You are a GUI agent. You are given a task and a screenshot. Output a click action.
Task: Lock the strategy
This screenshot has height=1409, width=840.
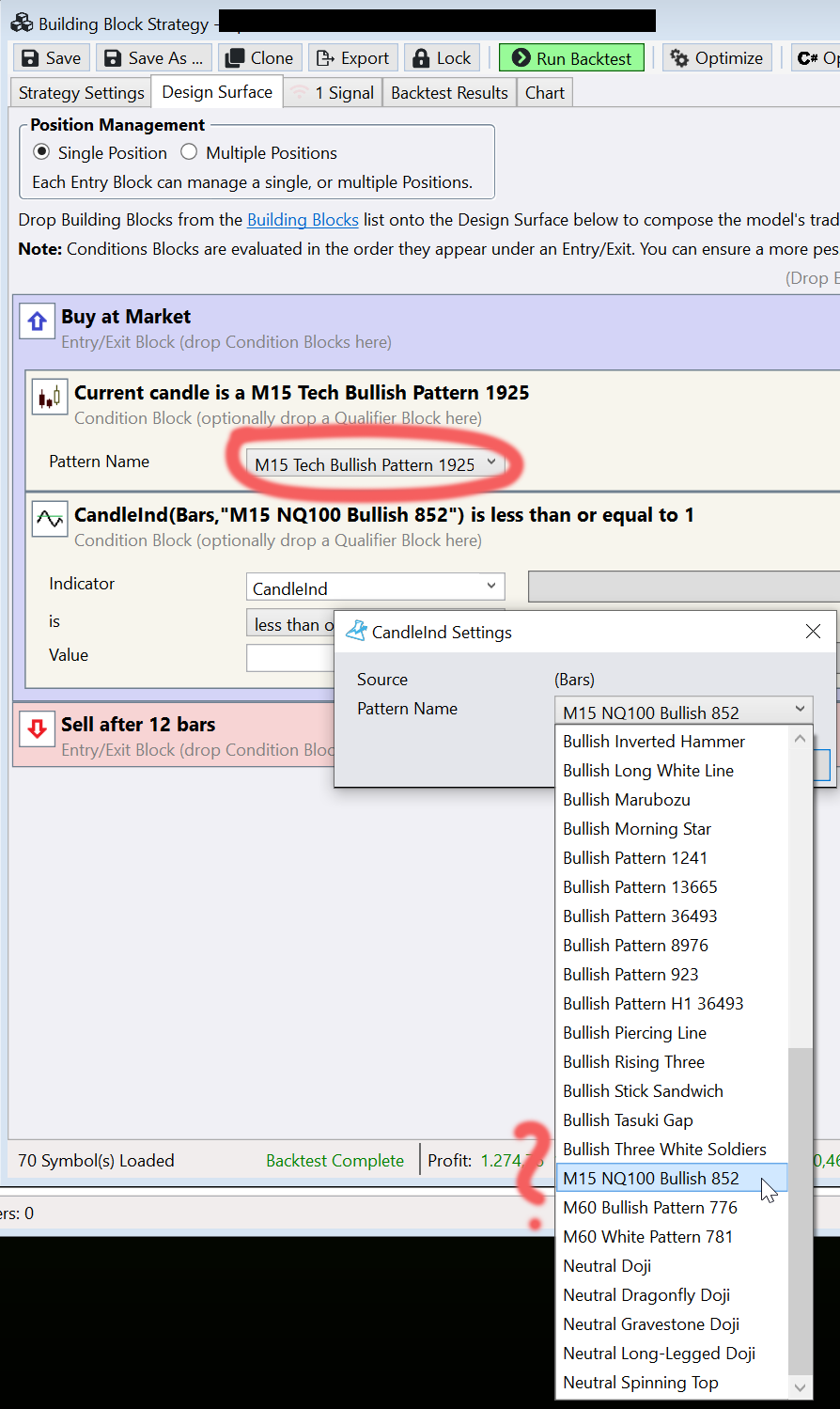(442, 58)
